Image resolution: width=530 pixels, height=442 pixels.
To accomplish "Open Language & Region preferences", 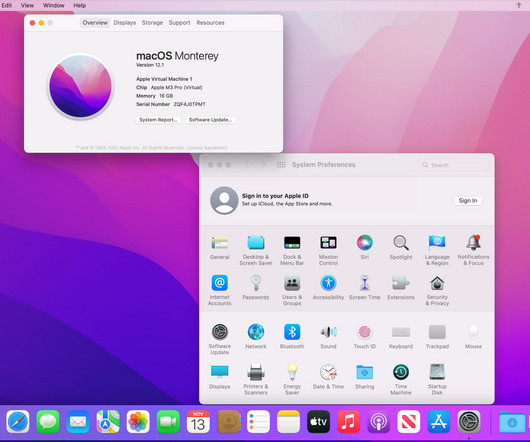I will 437,250.
